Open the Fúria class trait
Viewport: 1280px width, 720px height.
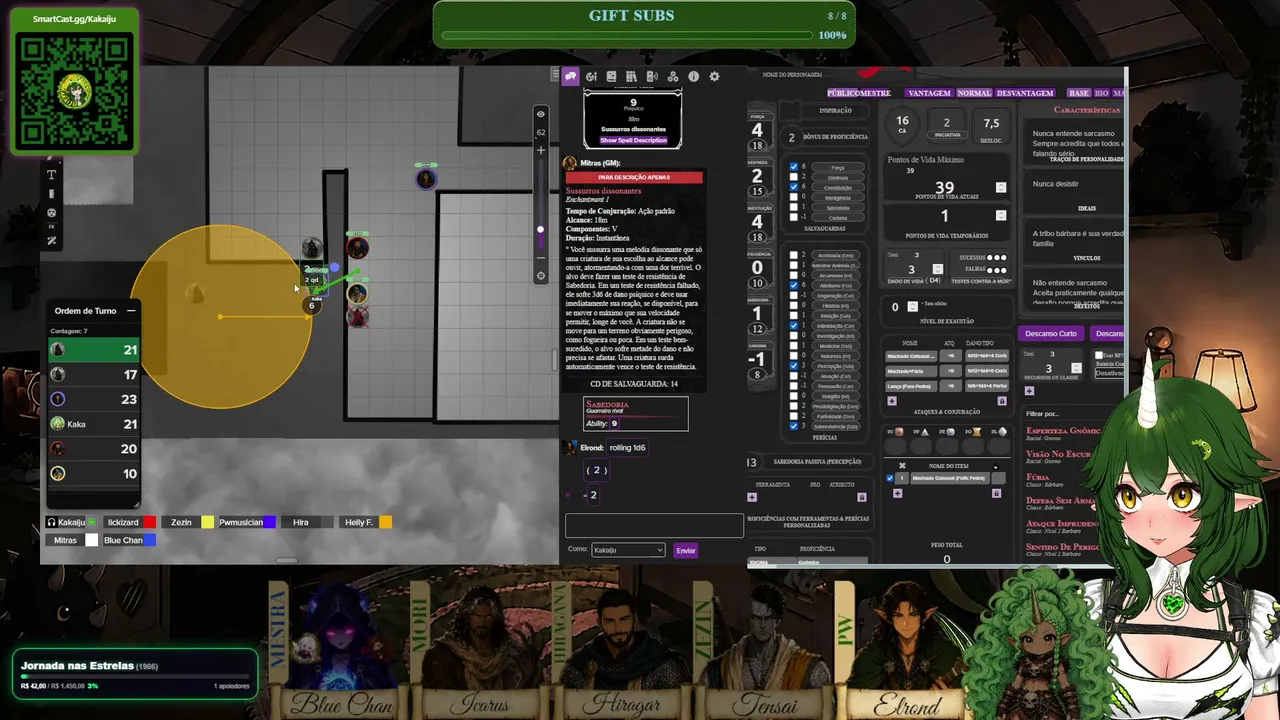pos(1040,478)
